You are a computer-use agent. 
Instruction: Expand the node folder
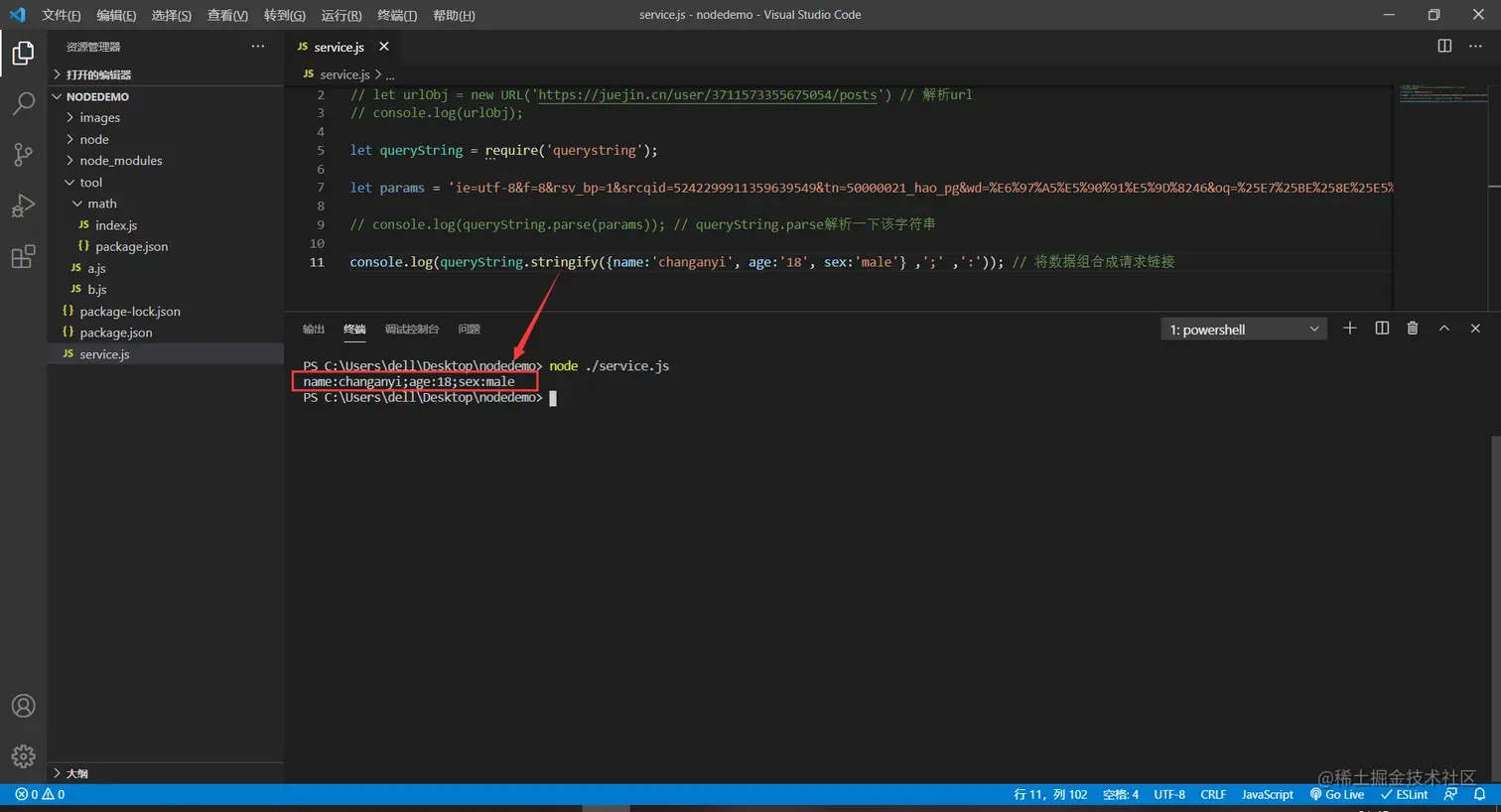[166, 140]
